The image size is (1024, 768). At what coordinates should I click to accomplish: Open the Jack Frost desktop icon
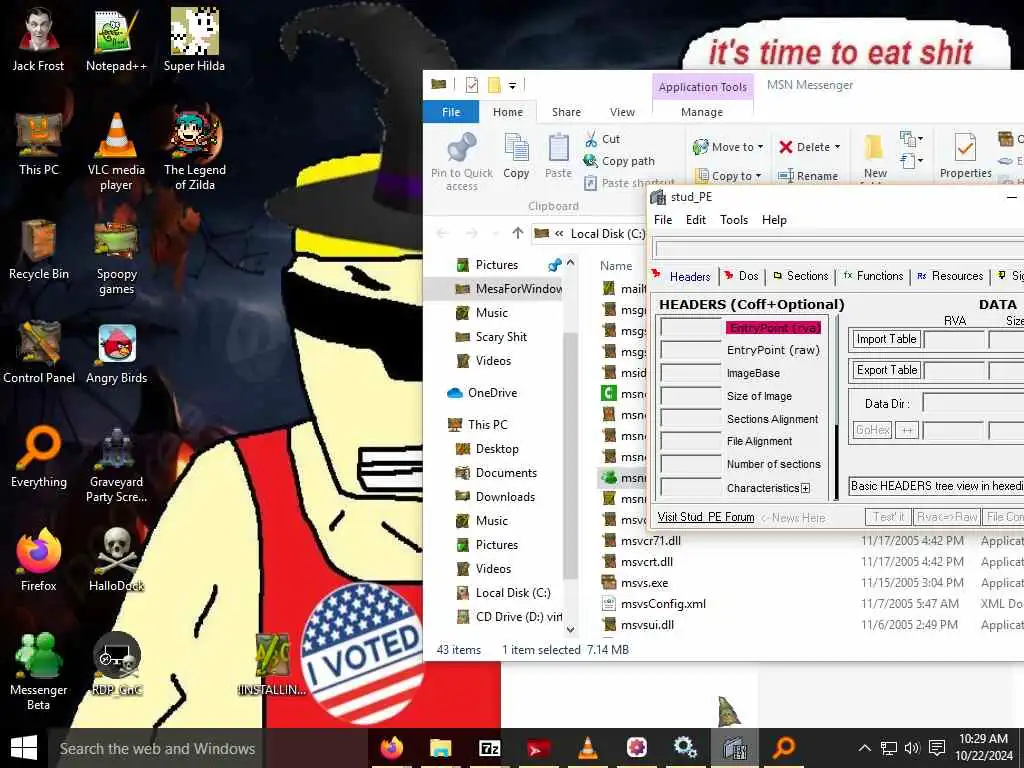[39, 39]
